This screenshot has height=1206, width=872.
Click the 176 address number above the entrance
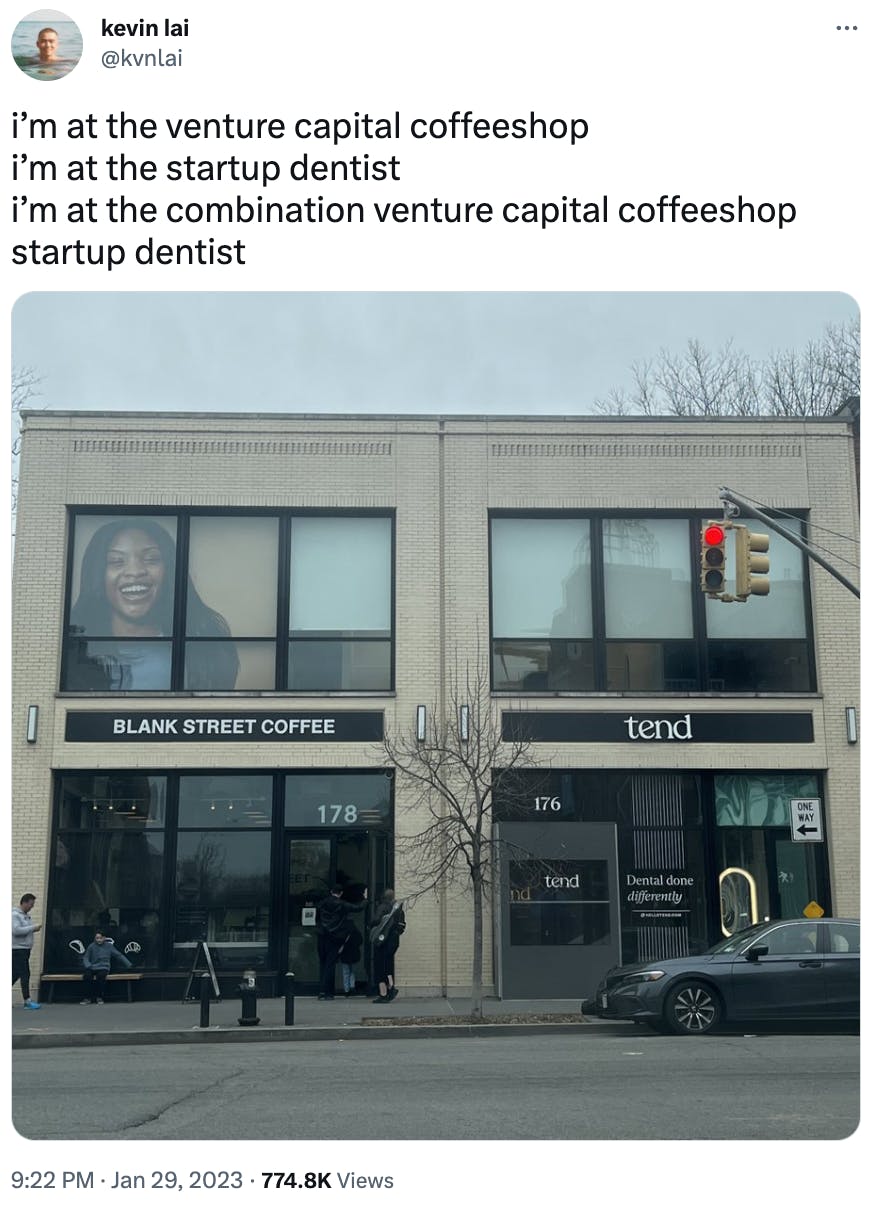click(547, 803)
